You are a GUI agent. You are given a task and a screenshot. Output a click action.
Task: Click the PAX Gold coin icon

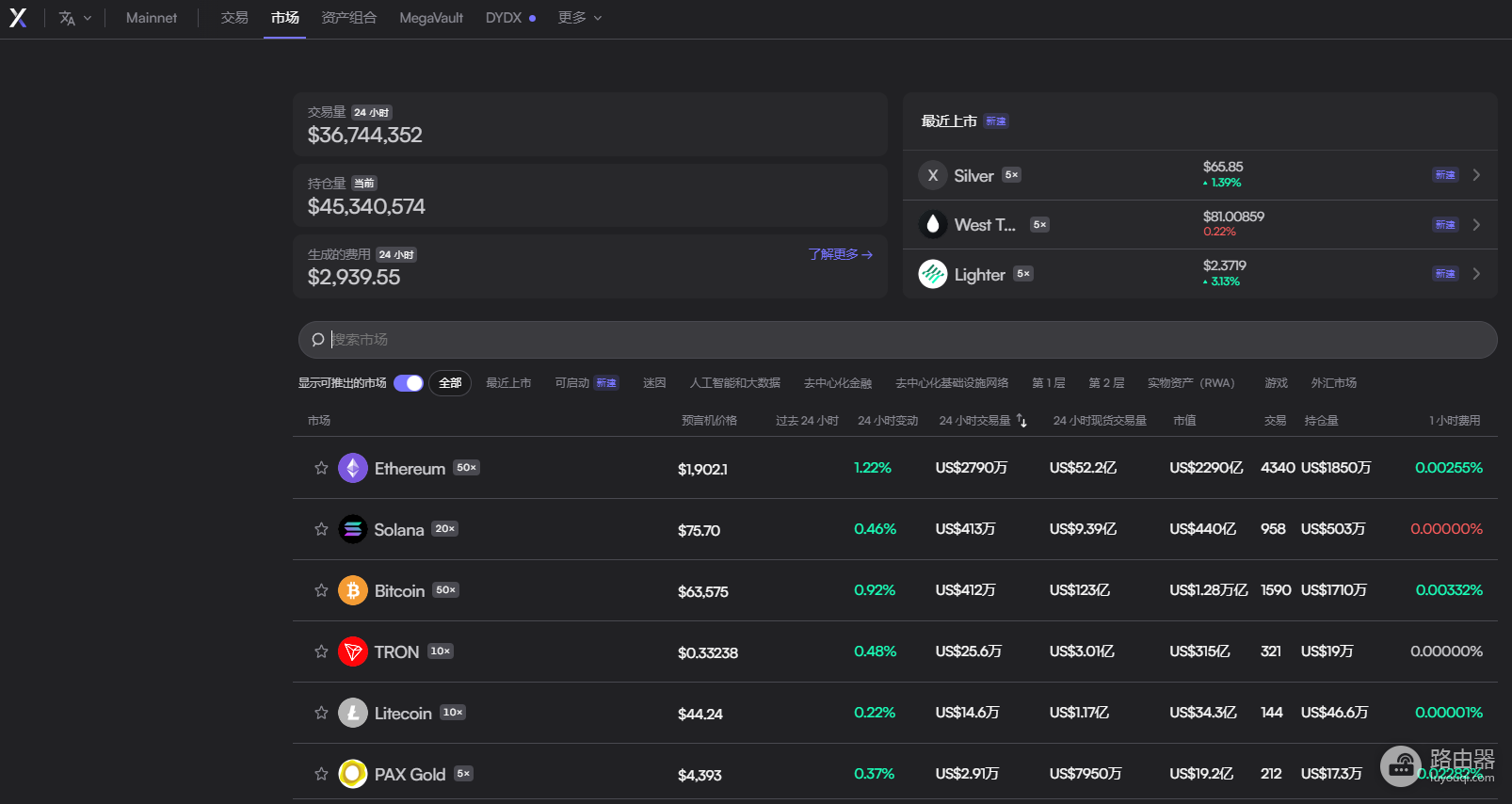(353, 774)
